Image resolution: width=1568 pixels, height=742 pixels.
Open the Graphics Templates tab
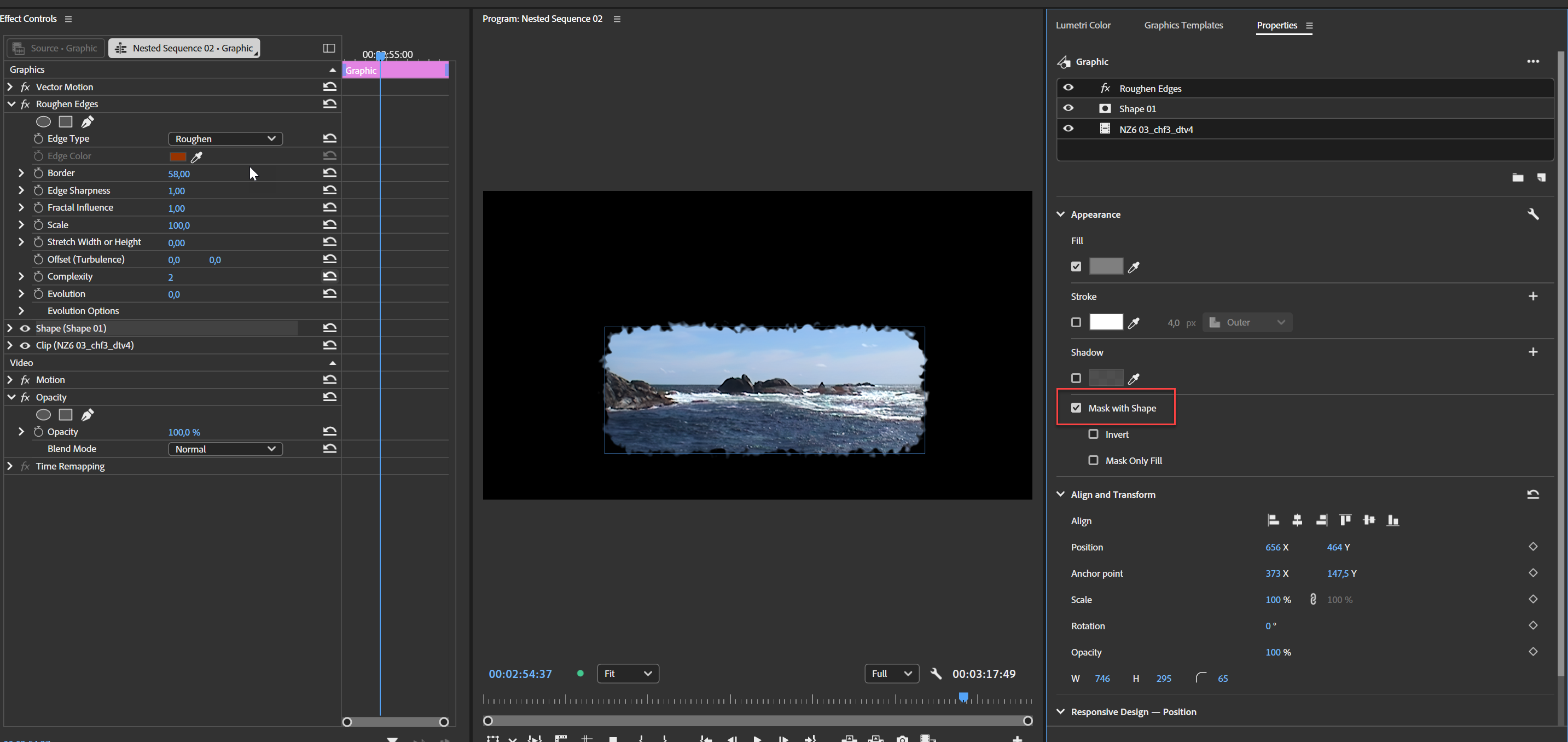[x=1183, y=25]
